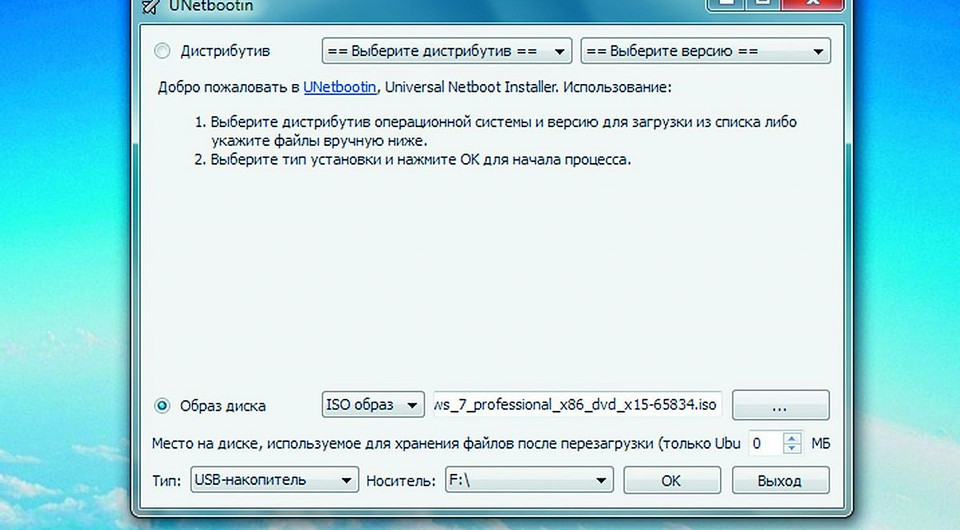This screenshot has width=960, height=530.
Task: Open the Выберите дистрибутив dropdown
Action: coord(446,50)
